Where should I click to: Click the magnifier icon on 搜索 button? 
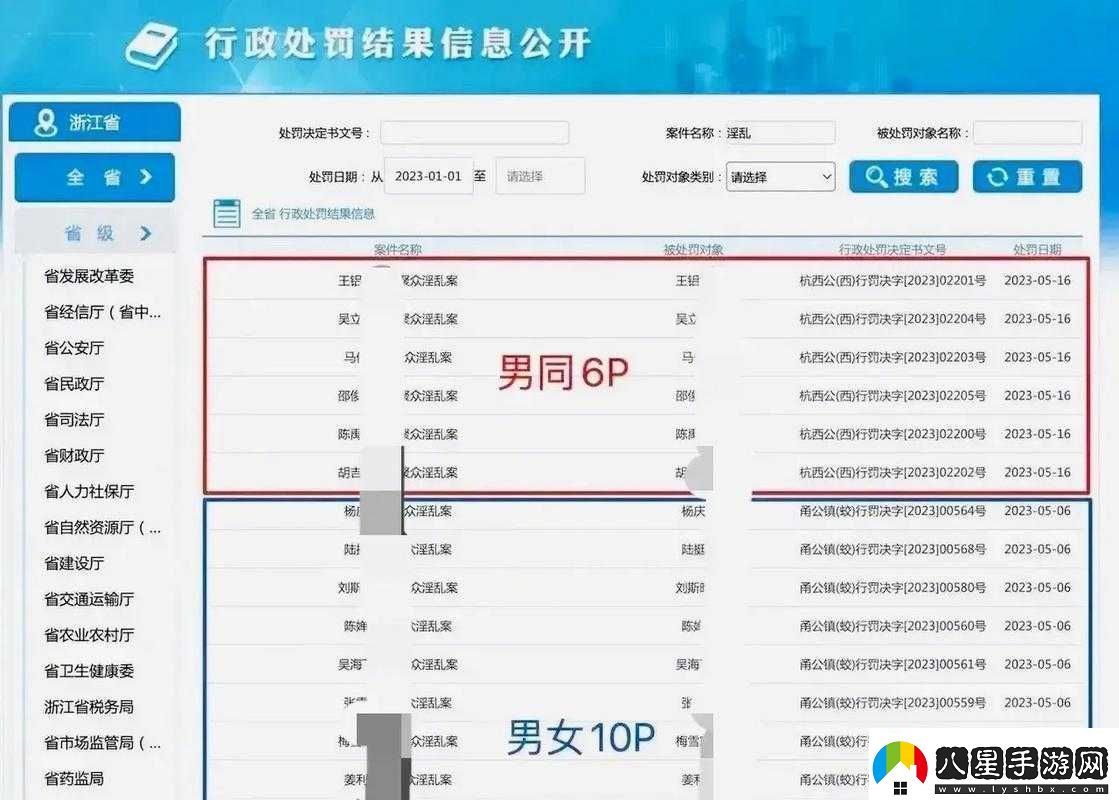(x=876, y=177)
